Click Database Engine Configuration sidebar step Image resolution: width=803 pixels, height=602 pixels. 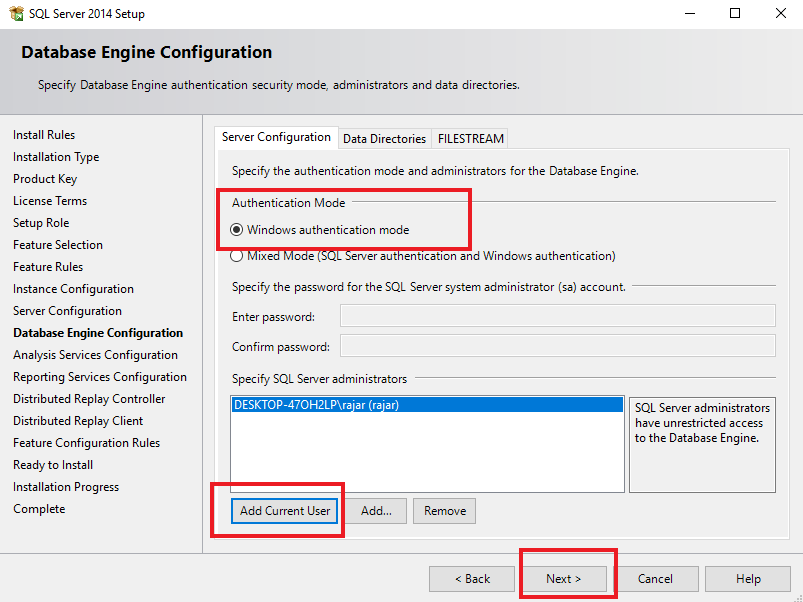point(98,333)
